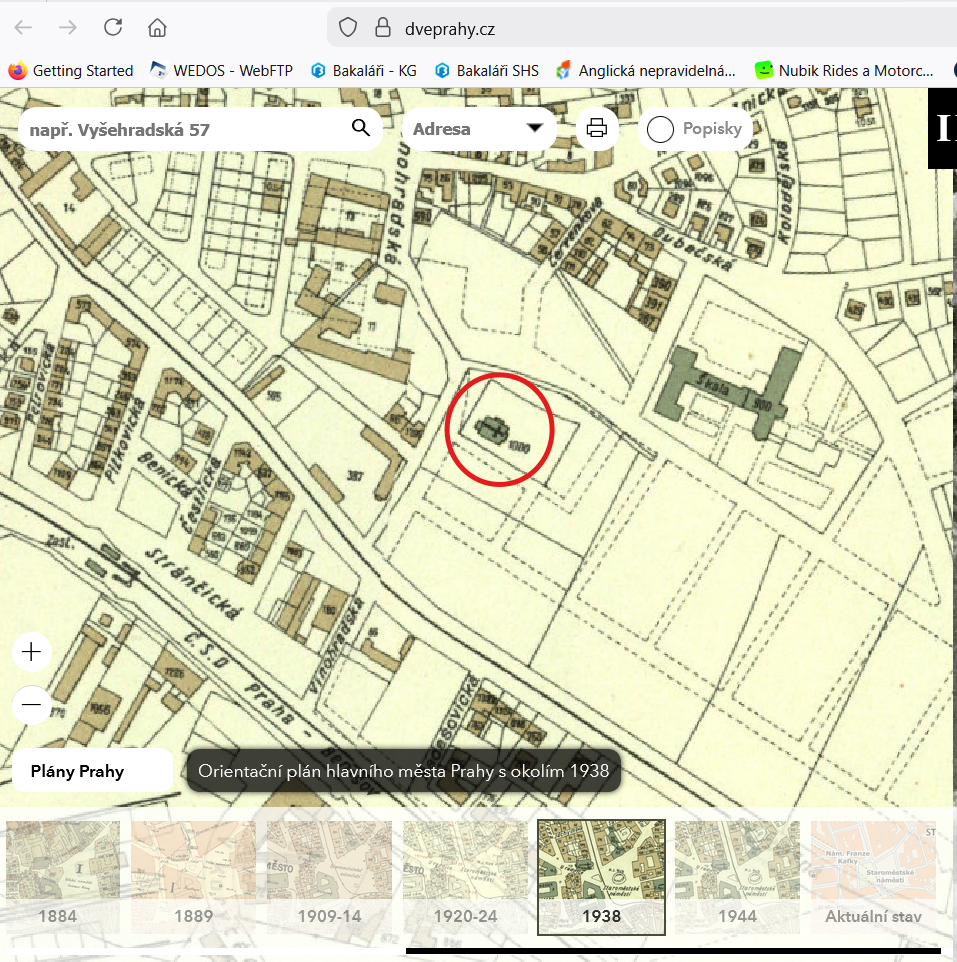Switch to Aktuální stav map
Image resolution: width=957 pixels, height=962 pixels.
coord(873,876)
